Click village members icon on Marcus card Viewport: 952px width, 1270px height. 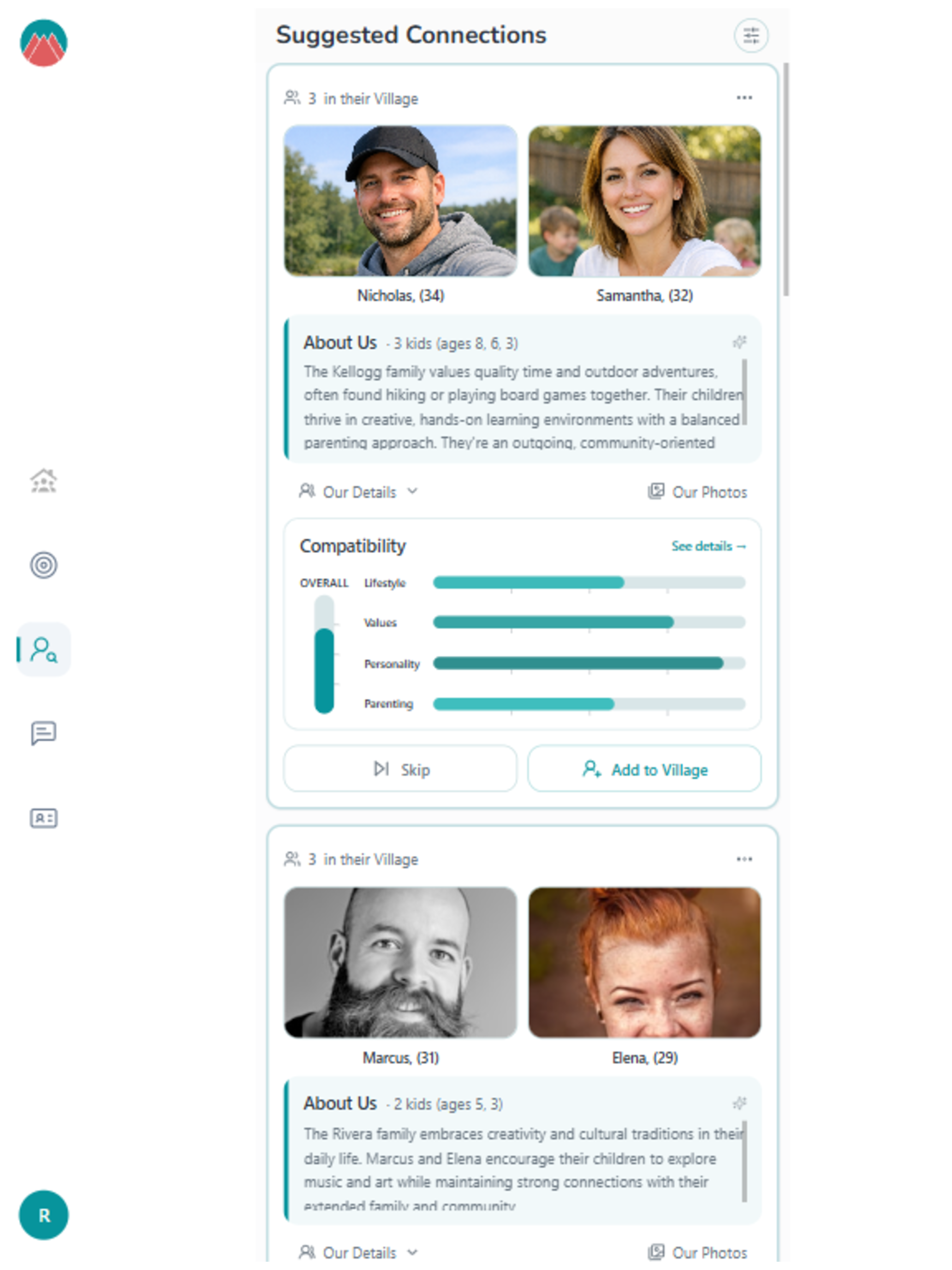(292, 859)
